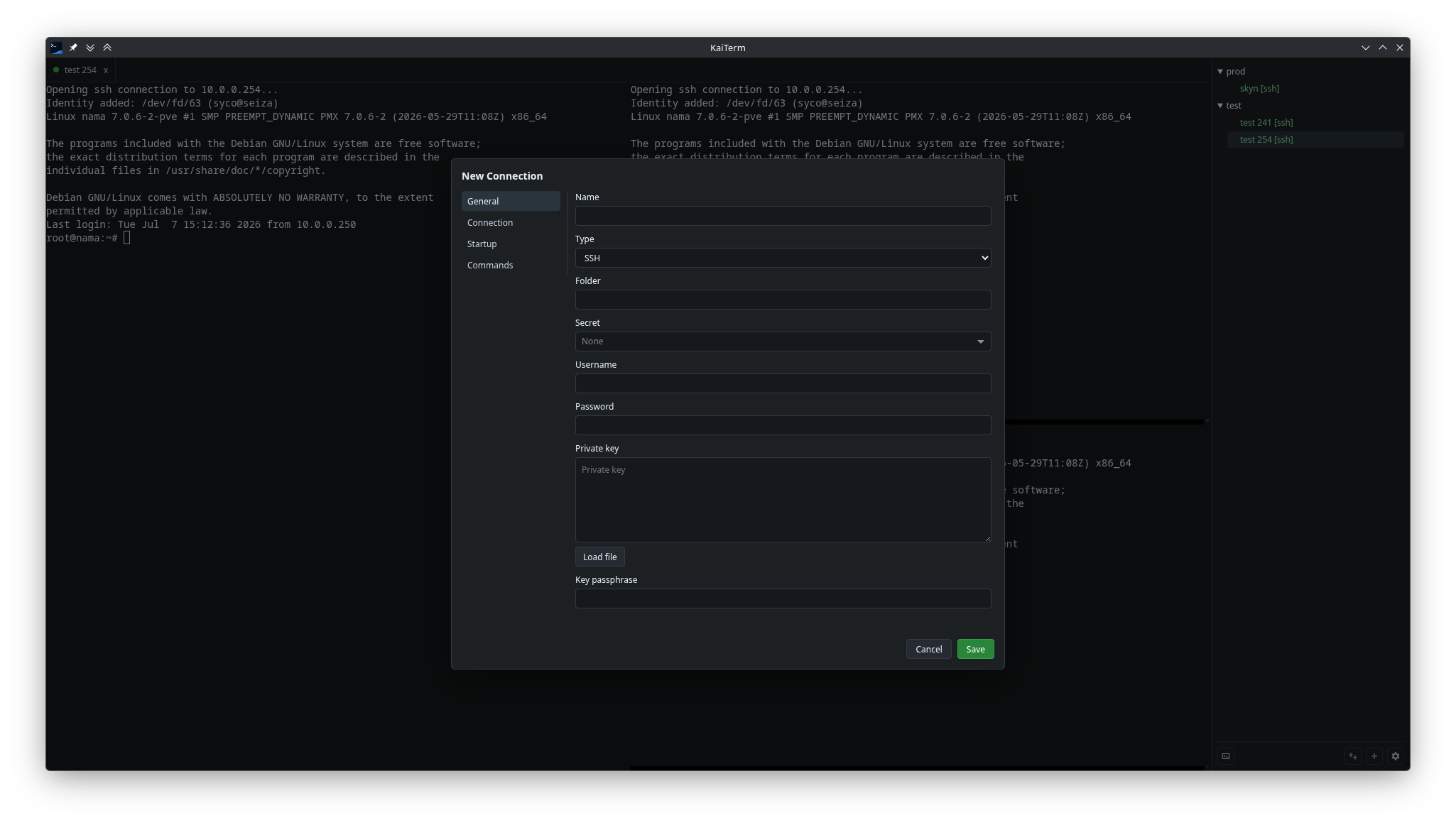
Task: Open the Startup section of the dialog
Action: pyautogui.click(x=511, y=244)
